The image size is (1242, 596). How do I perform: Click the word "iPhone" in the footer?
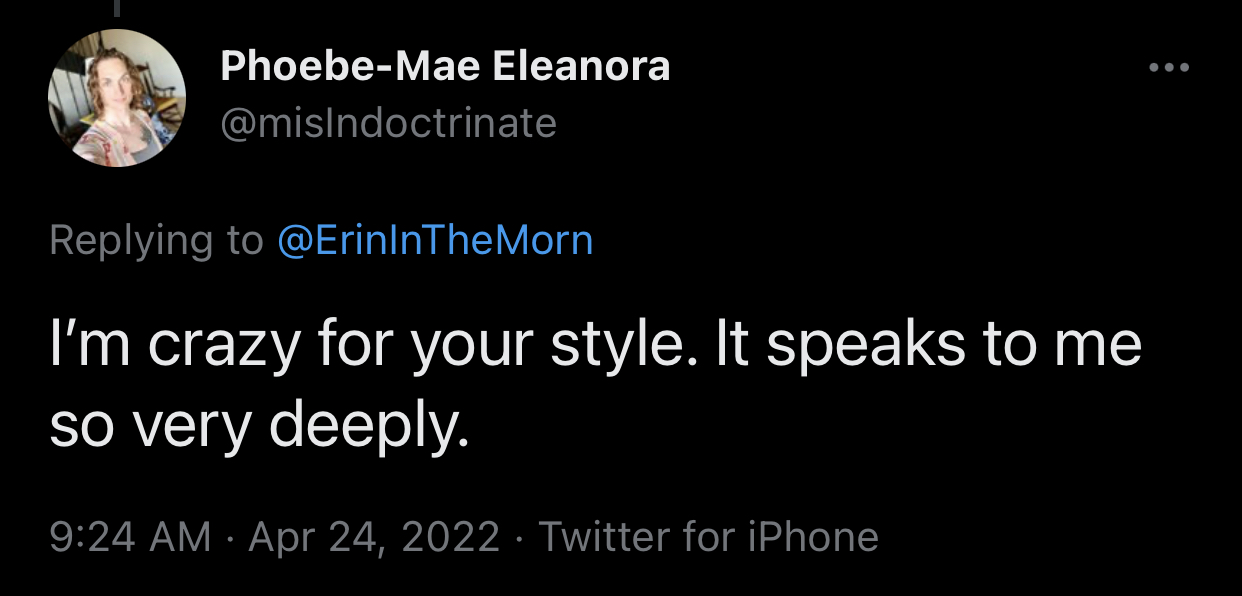812,537
